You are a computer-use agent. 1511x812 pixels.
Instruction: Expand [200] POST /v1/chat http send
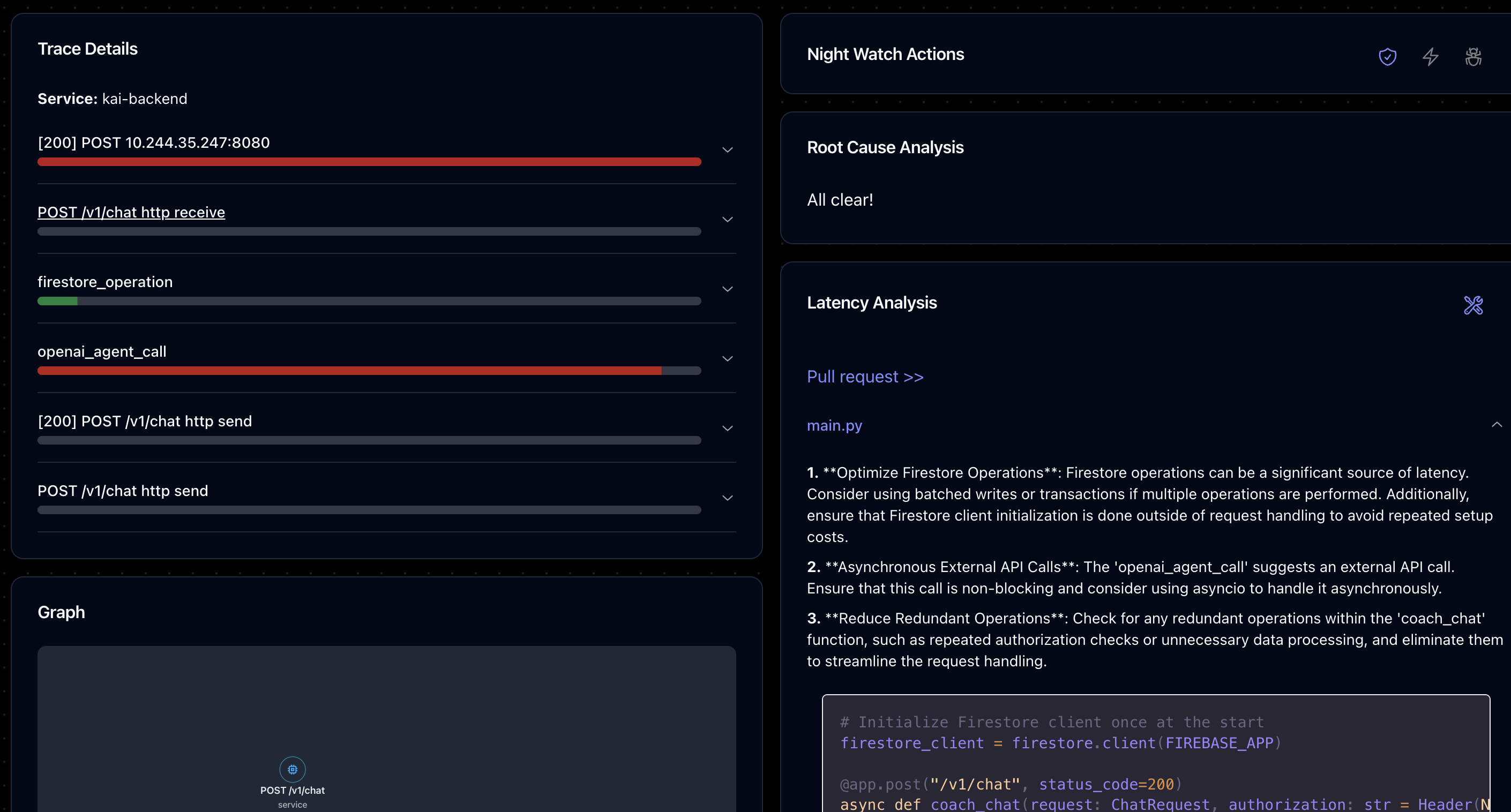point(727,428)
